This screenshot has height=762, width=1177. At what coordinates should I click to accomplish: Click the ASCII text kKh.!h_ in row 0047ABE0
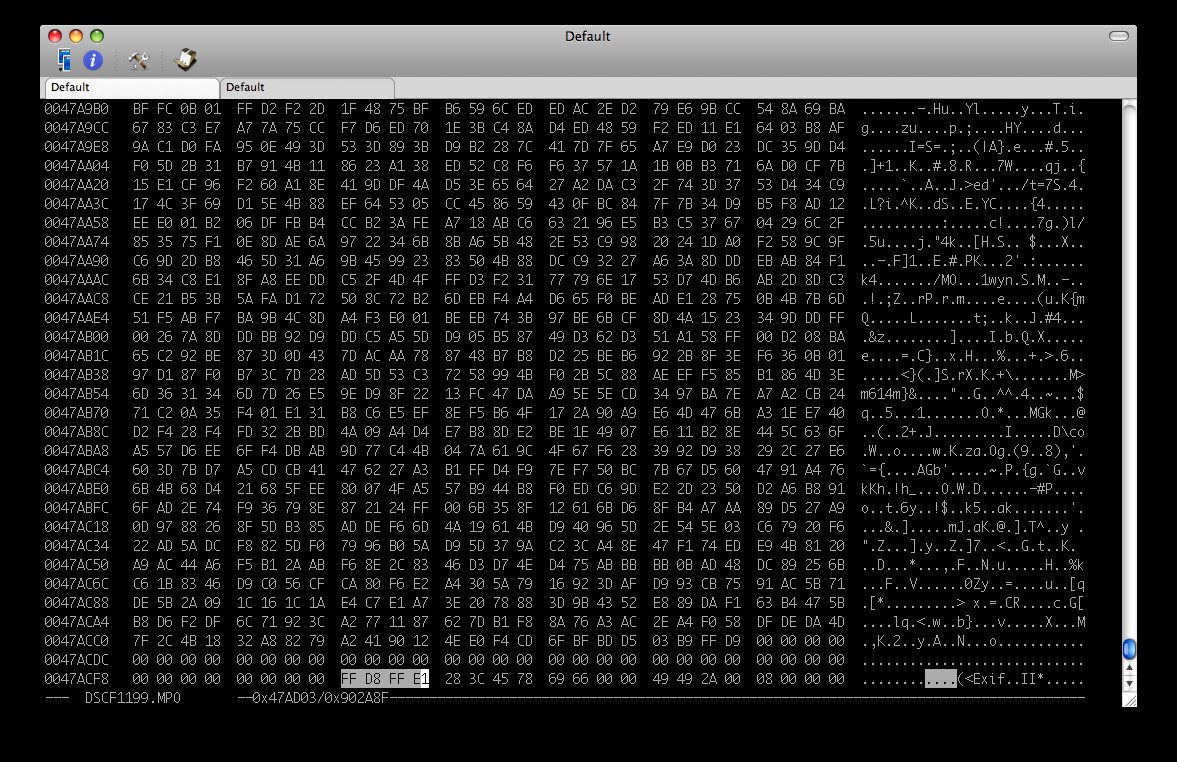889,489
